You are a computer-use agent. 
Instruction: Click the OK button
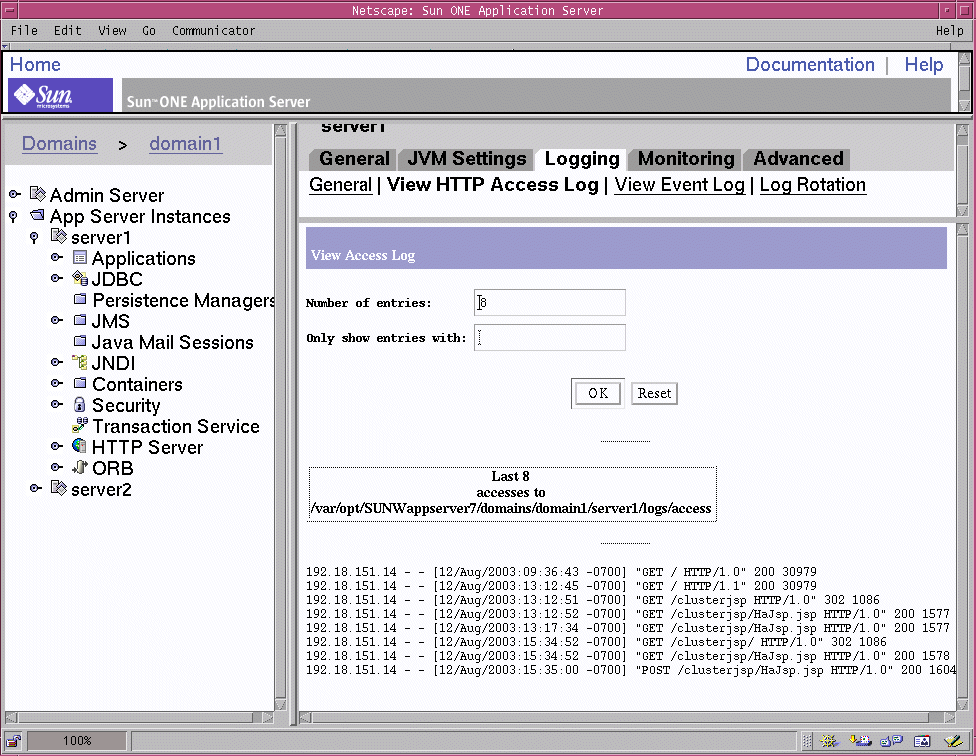click(x=598, y=393)
